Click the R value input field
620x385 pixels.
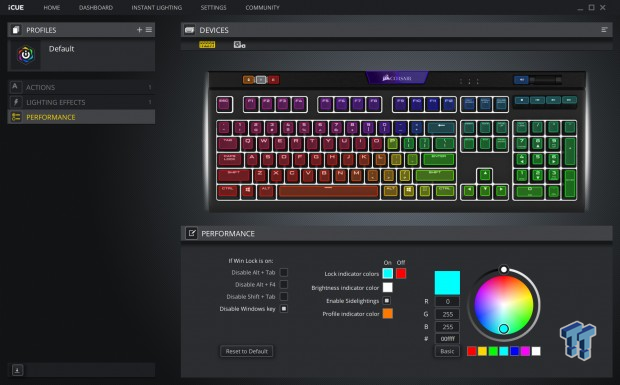coord(447,302)
